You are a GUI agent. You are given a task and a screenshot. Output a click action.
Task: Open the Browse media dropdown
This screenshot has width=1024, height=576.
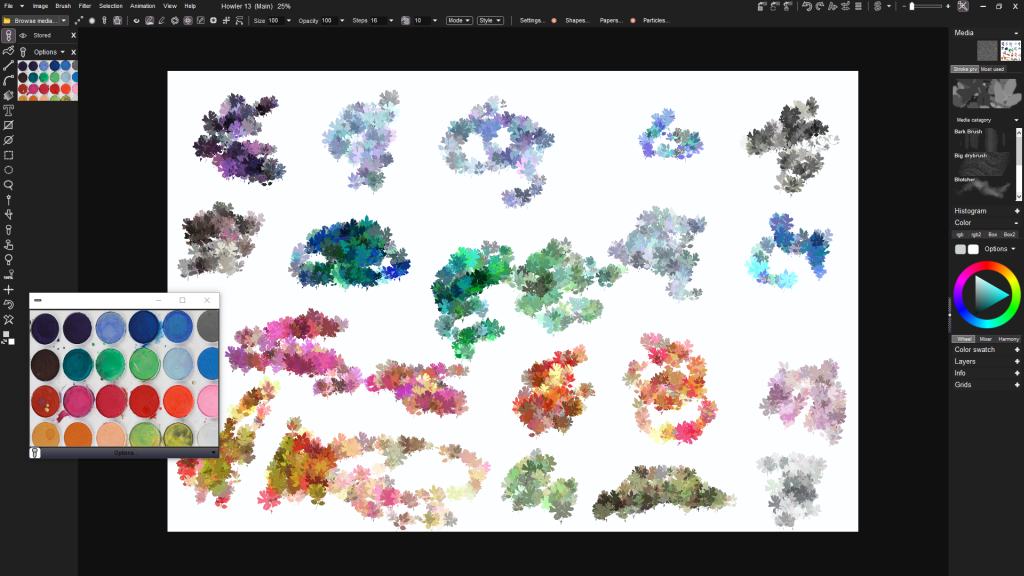tap(35, 20)
